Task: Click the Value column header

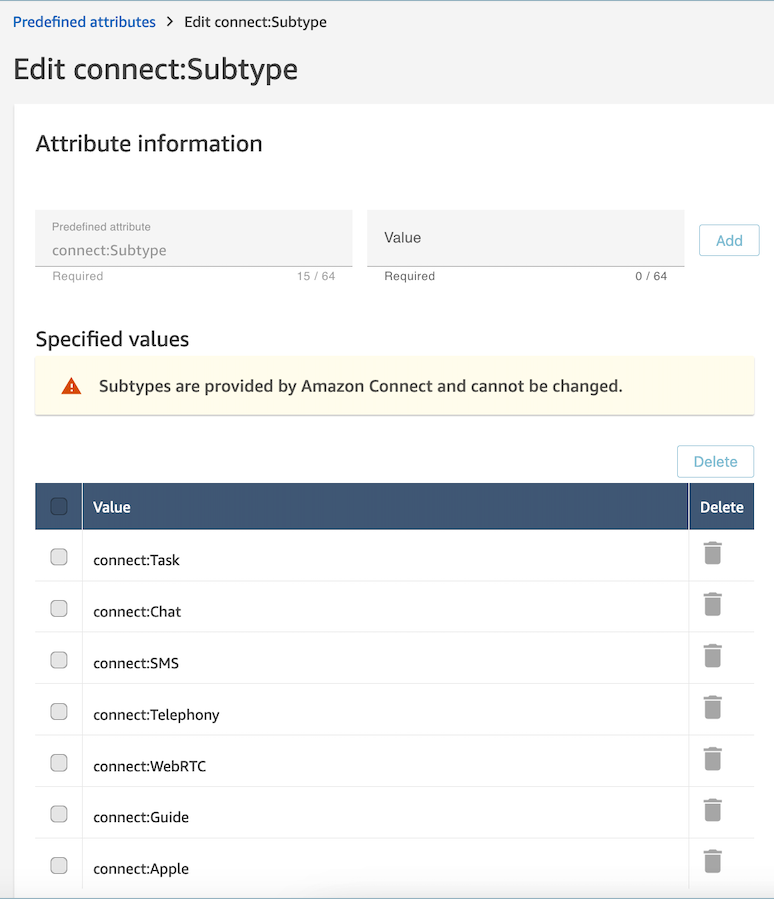Action: pos(112,507)
